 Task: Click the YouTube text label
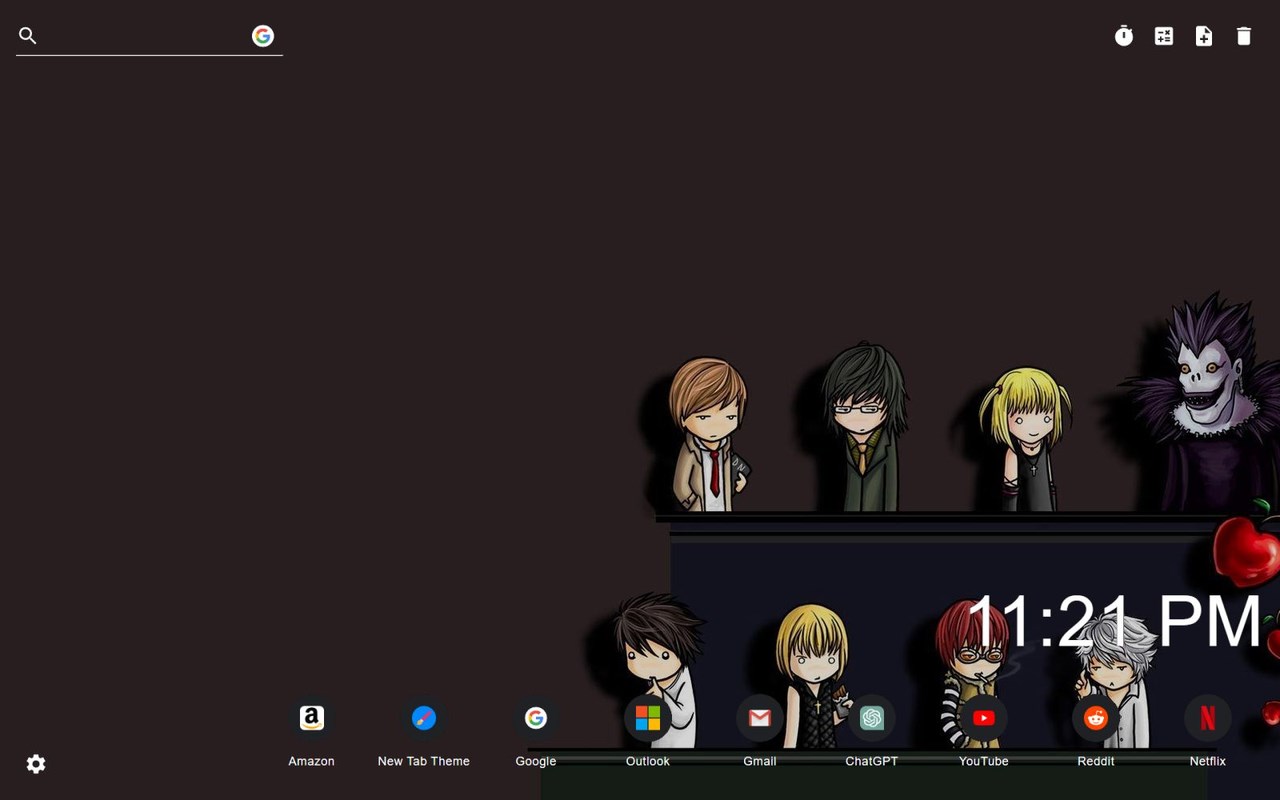[984, 761]
